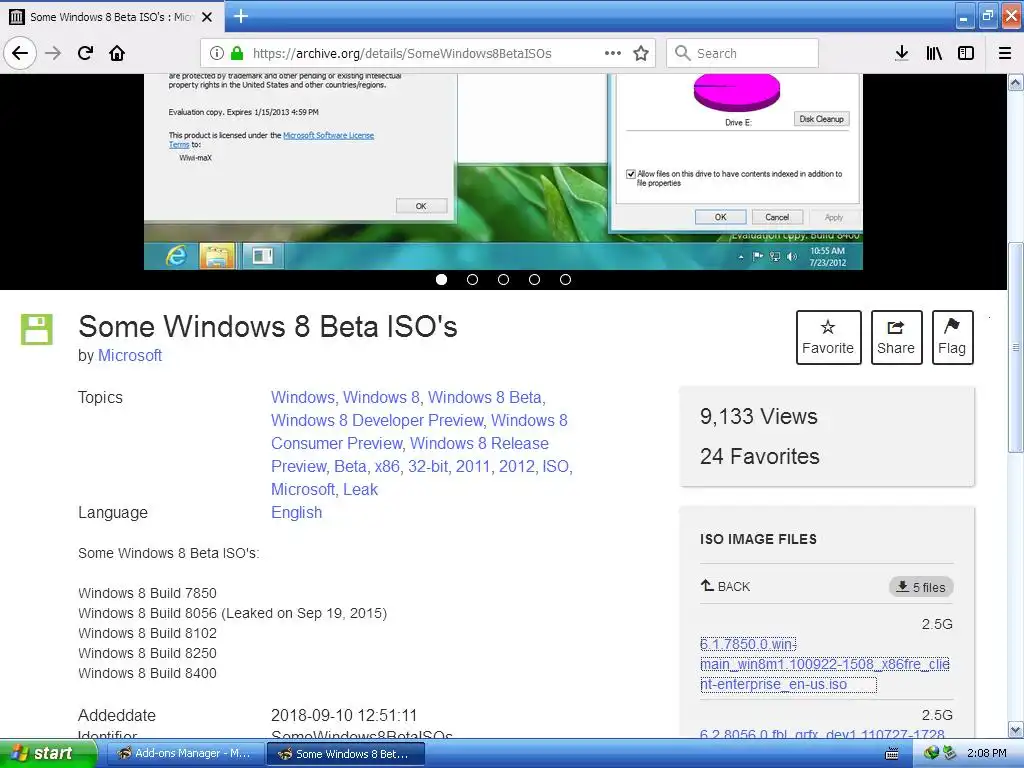Click 'Windows 8 Build 8400' line
Viewport: 1024px width, 768px height.
148,673
